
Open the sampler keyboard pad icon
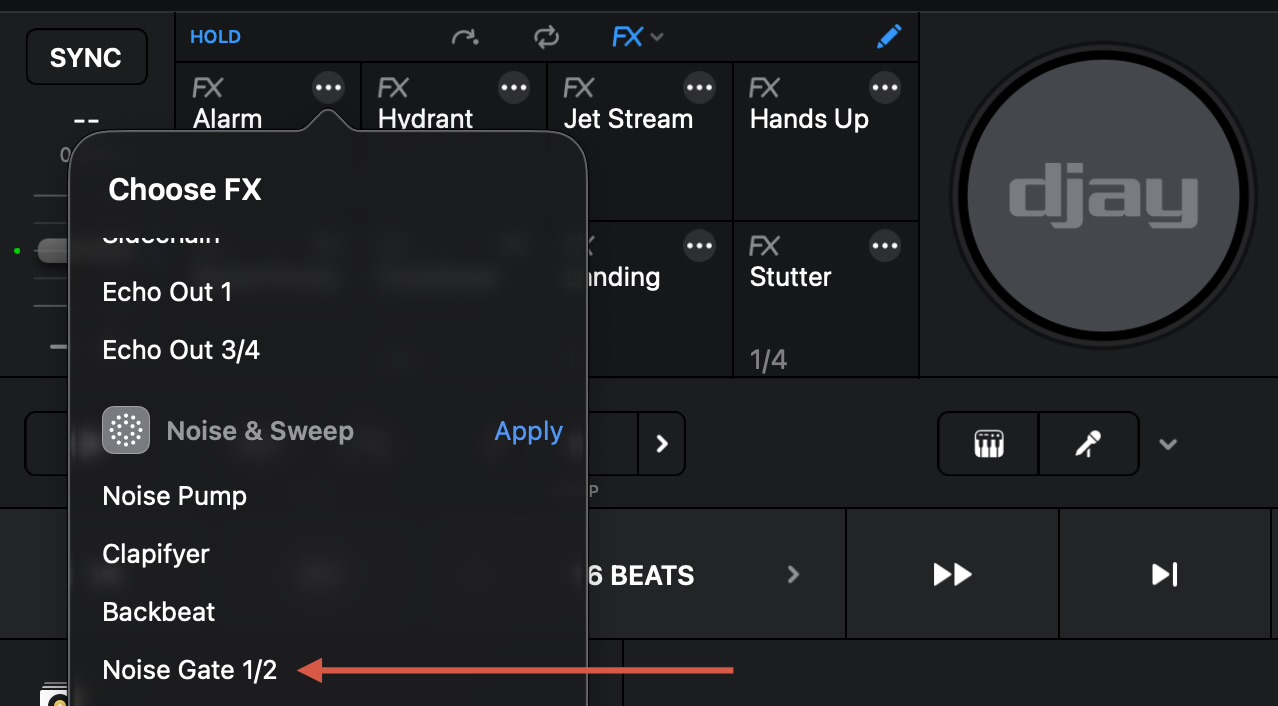pos(988,443)
